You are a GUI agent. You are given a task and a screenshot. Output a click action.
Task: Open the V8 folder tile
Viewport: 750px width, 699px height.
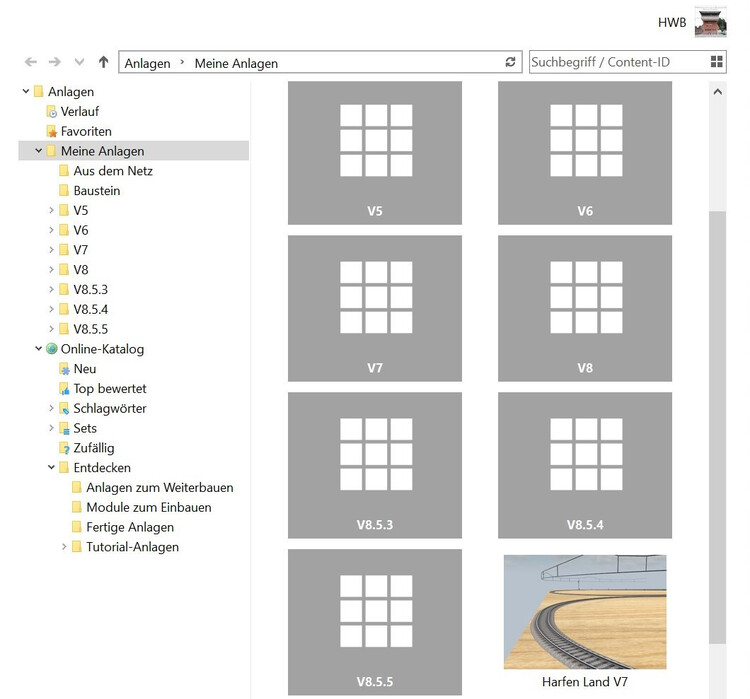pos(585,308)
